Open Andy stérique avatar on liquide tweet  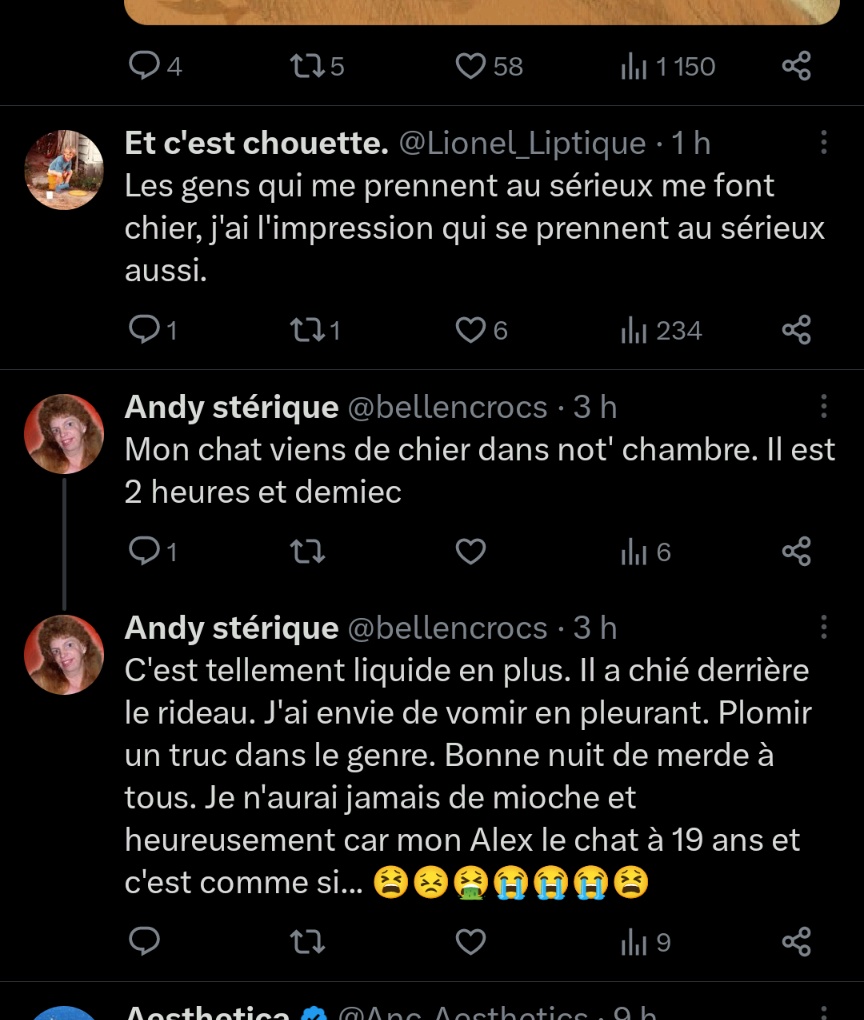point(64,654)
